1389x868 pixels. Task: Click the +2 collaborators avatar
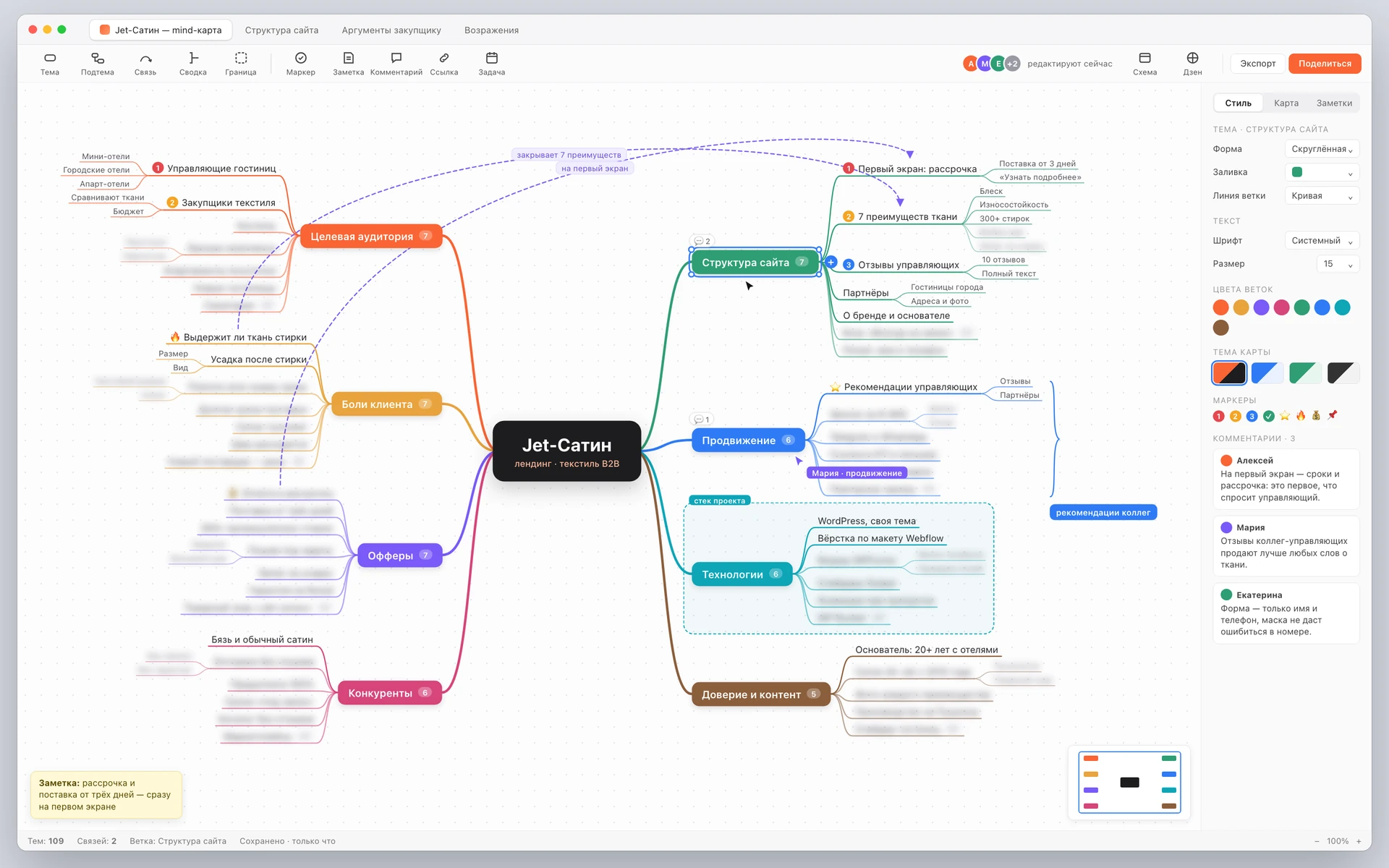click(x=1013, y=64)
